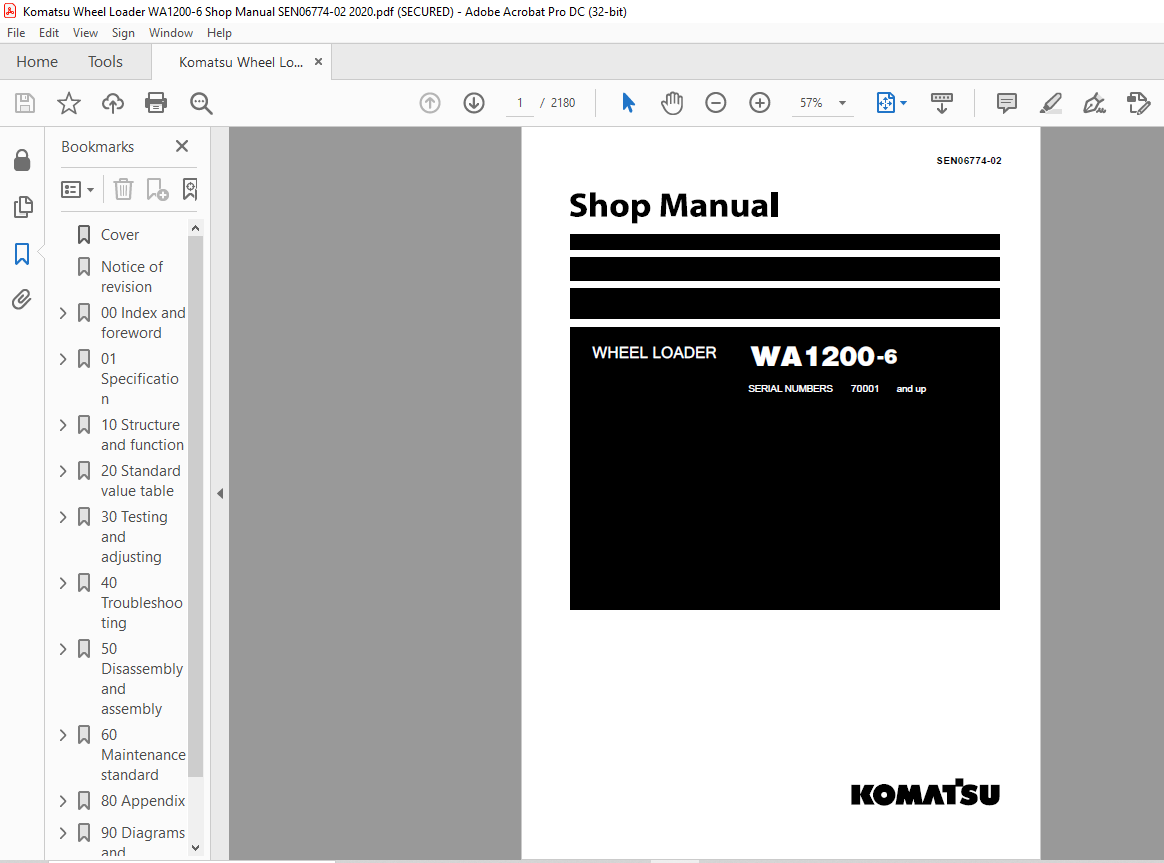Open the File menu
Screen dimensions: 1164x863
pos(16,33)
